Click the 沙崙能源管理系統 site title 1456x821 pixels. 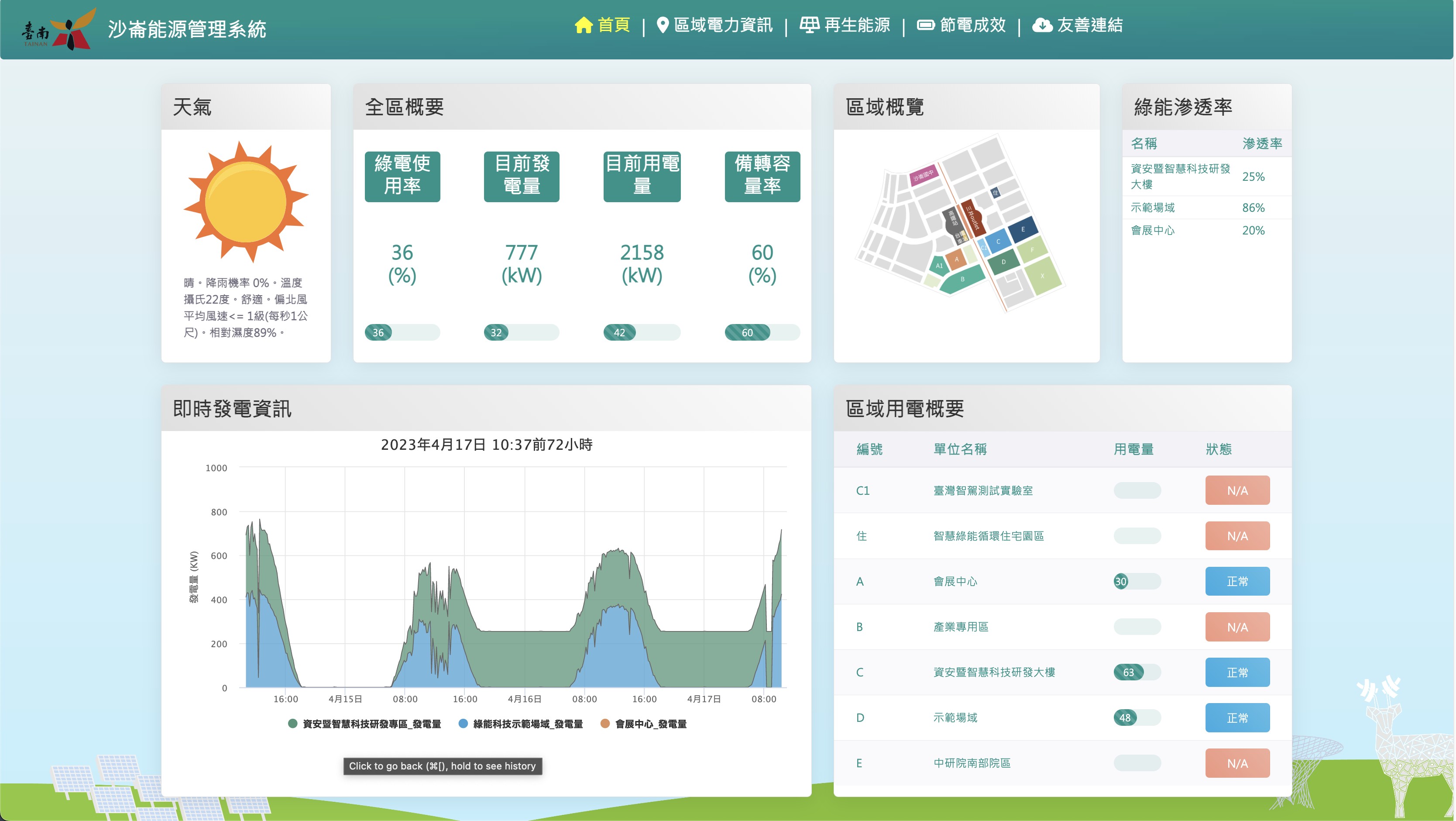click(187, 29)
